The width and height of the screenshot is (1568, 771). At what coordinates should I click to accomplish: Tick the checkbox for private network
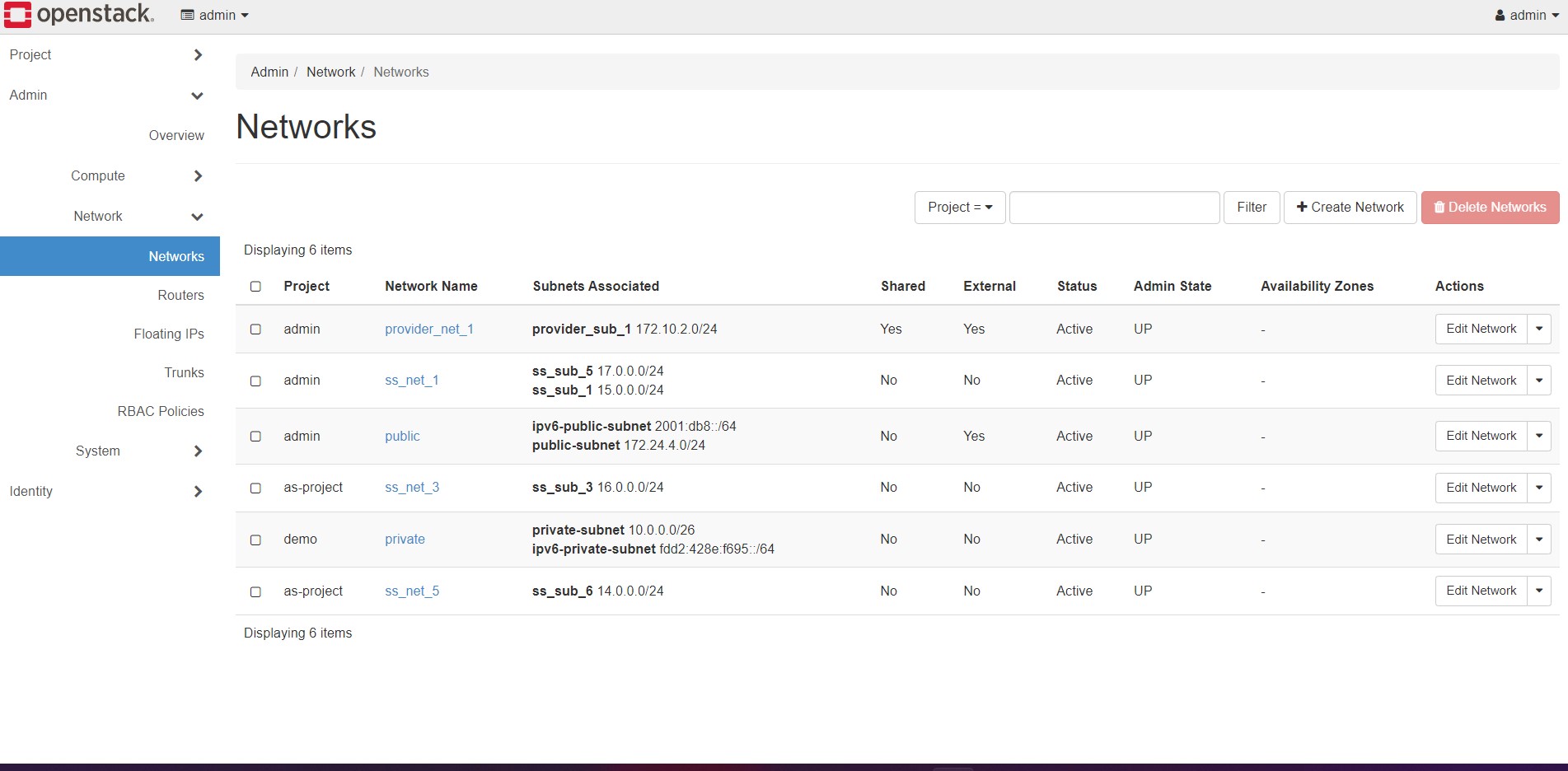255,540
